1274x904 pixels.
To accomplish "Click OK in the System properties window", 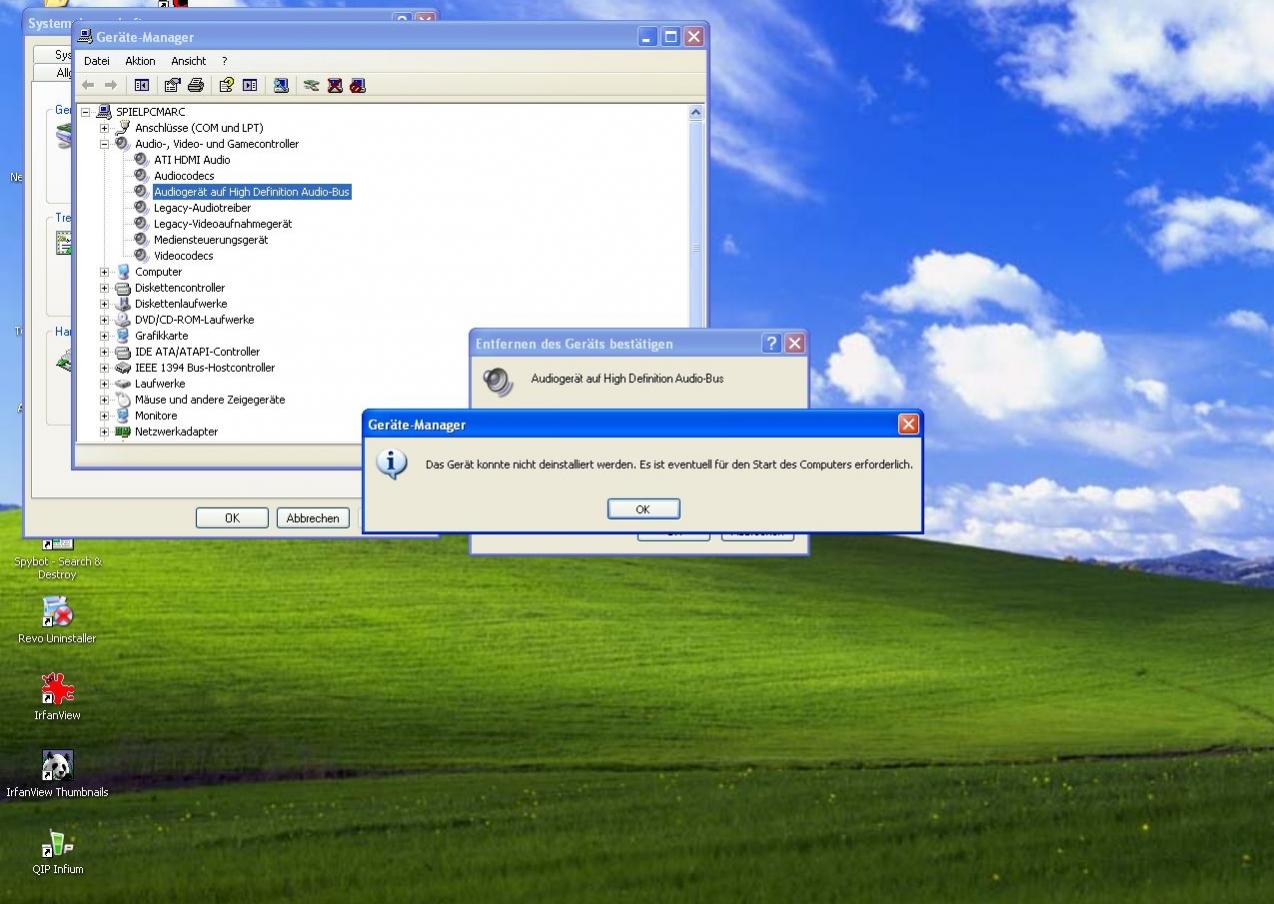I will (232, 518).
